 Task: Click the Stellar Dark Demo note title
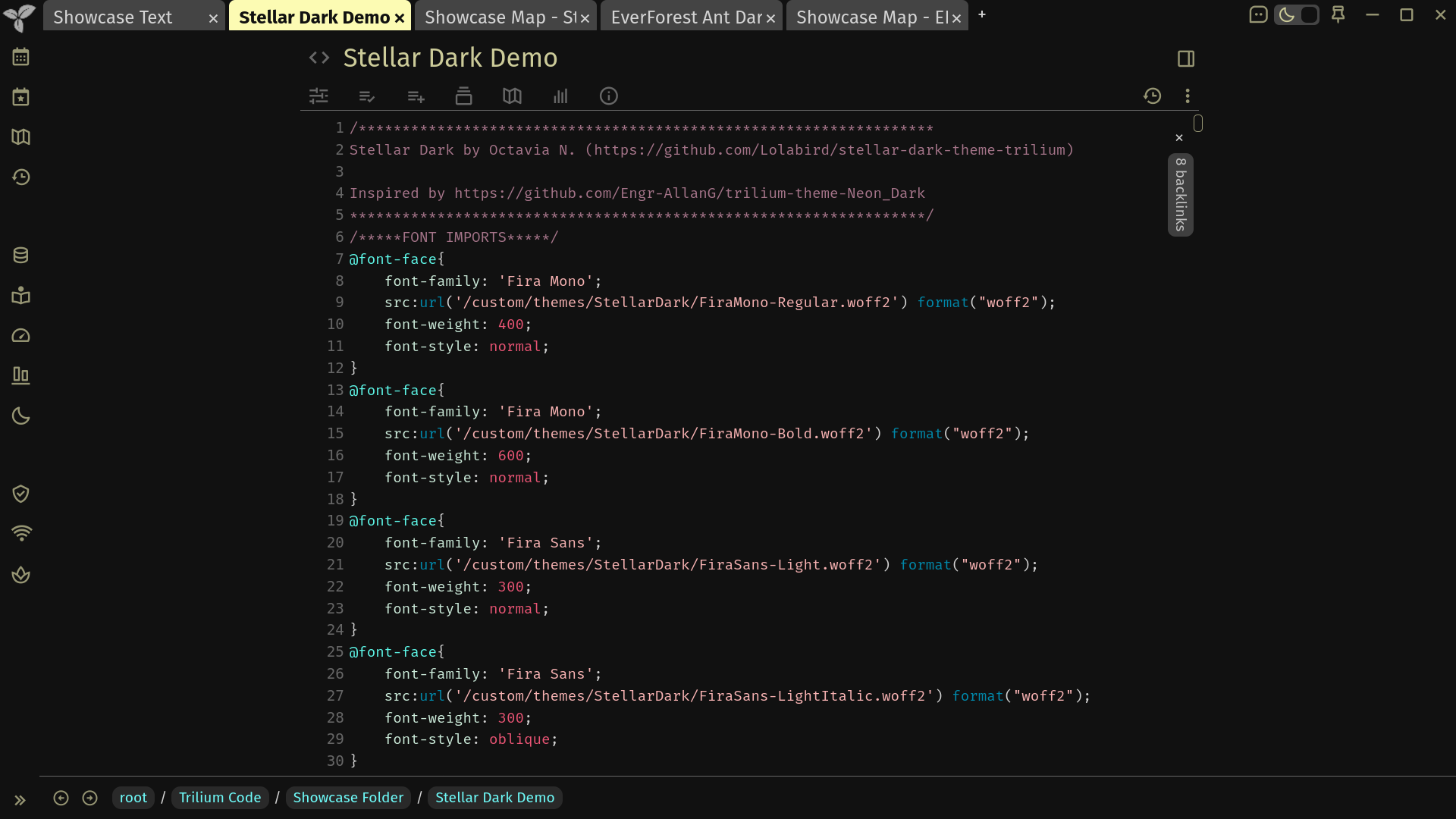tap(450, 58)
